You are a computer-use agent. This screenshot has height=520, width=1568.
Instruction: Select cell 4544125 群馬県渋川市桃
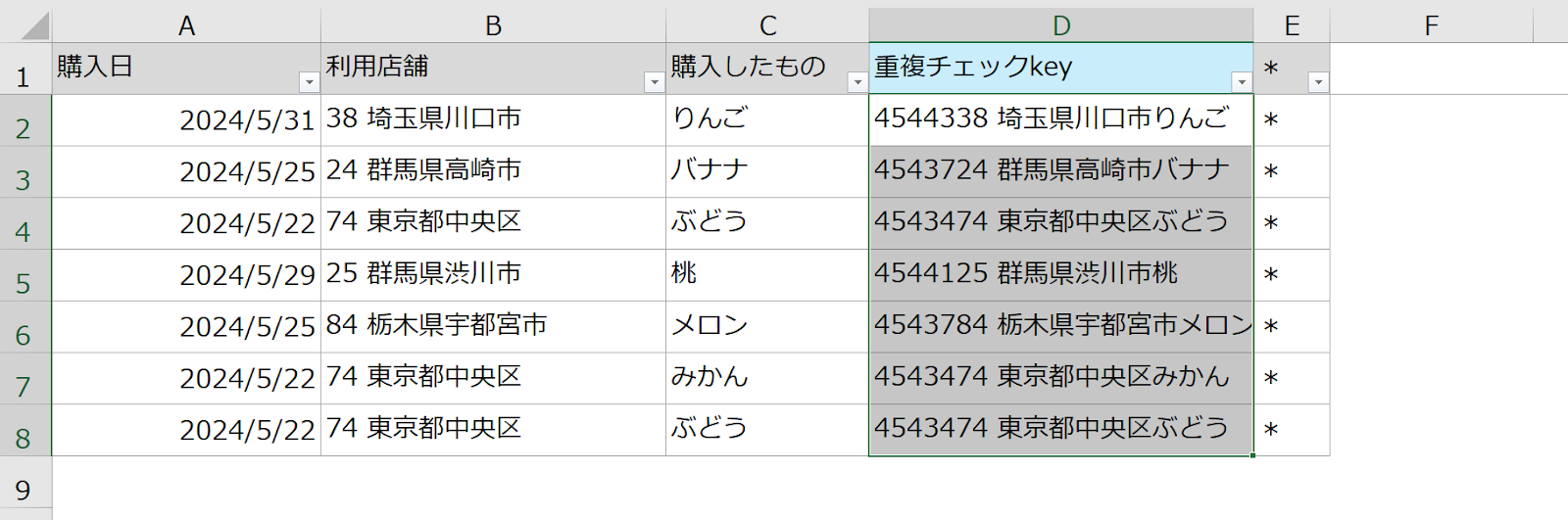[x=1061, y=276]
